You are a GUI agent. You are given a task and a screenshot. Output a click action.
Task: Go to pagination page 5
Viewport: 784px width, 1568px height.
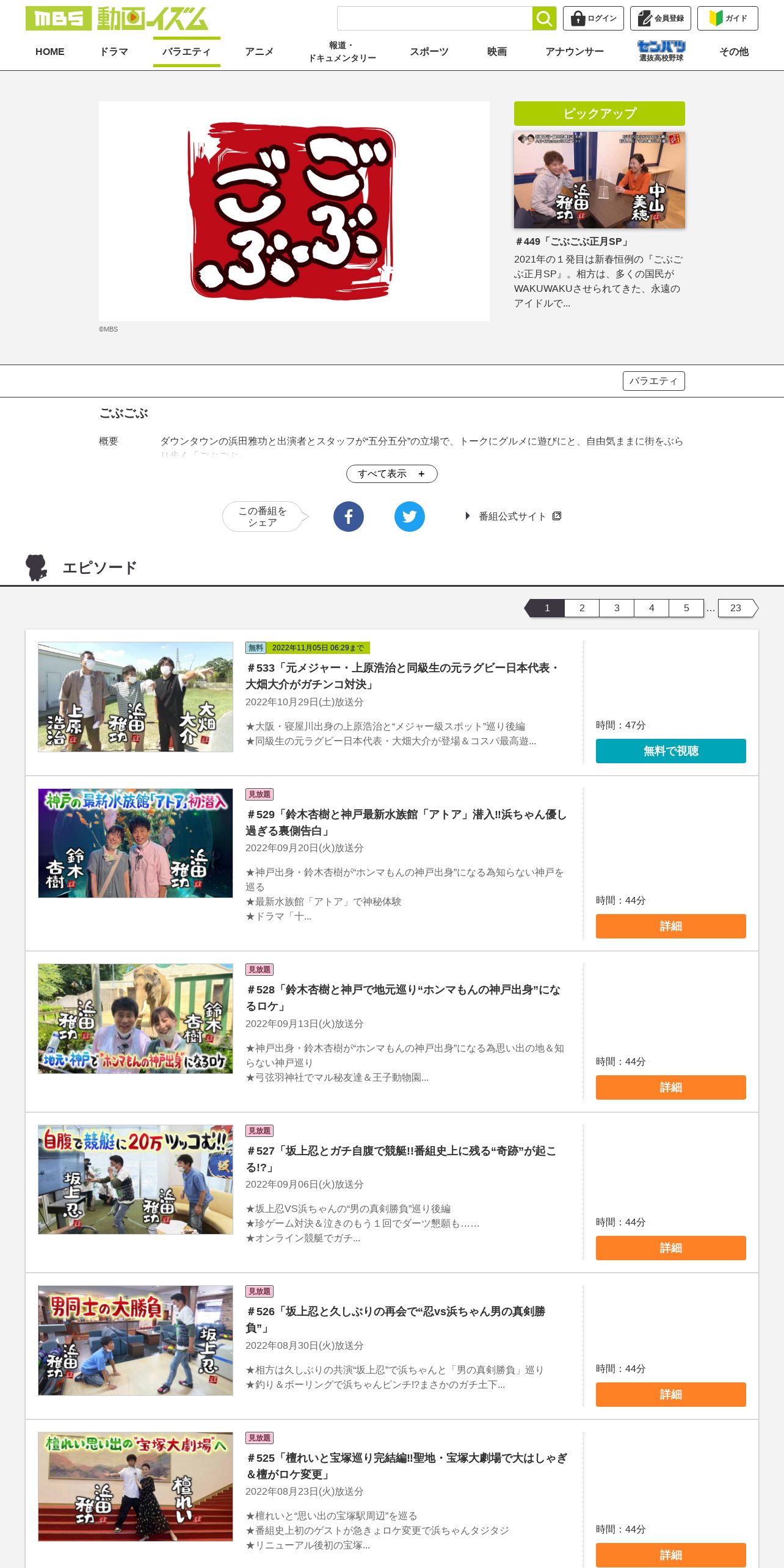[x=686, y=608]
